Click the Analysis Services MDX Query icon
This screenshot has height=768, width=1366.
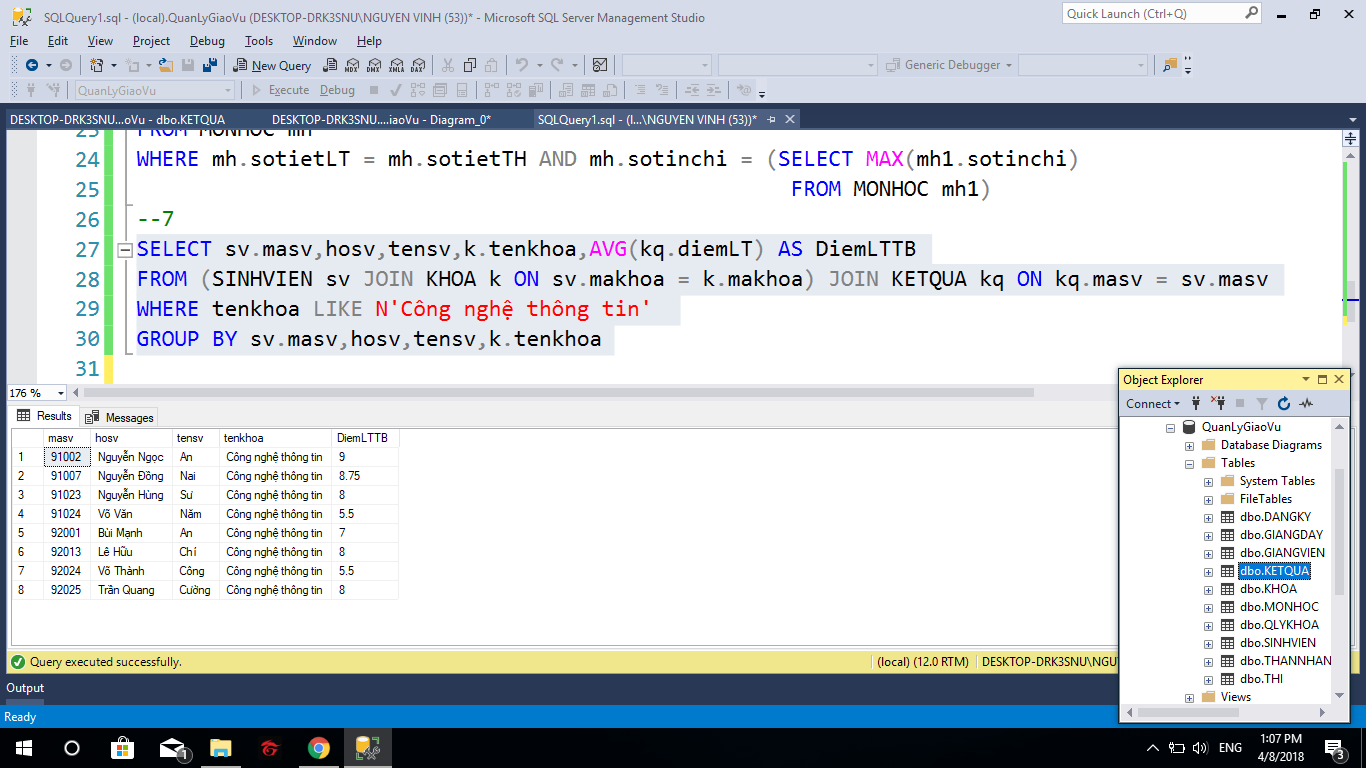[x=351, y=65]
